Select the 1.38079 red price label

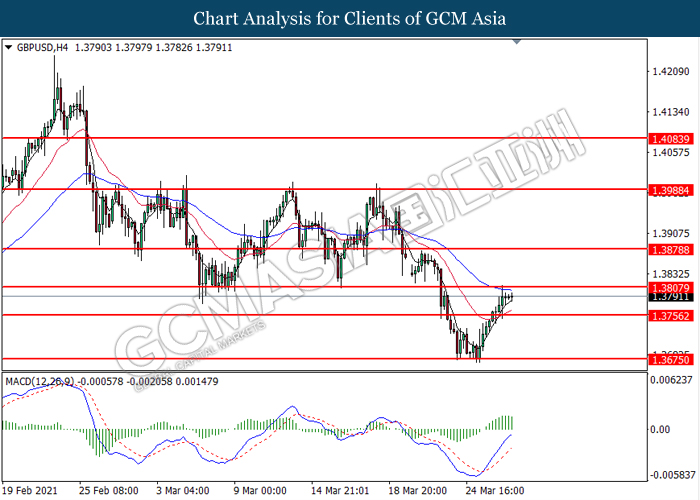pyautogui.click(x=671, y=288)
